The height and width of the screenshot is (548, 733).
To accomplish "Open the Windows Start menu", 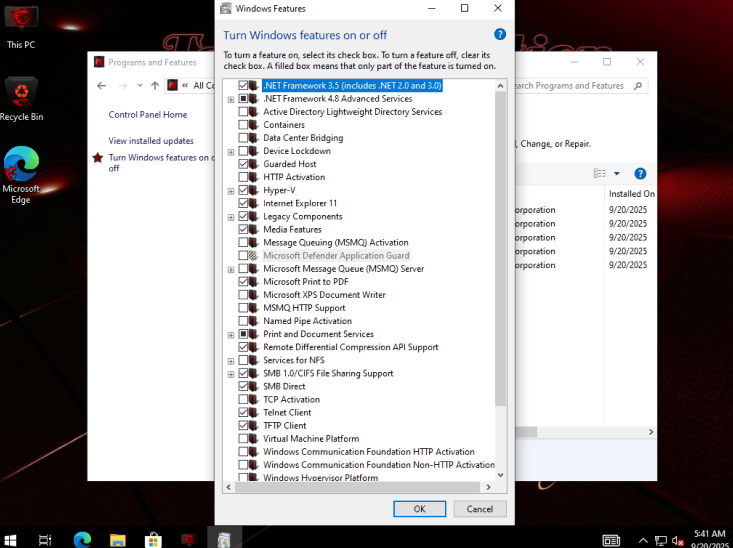I will (x=10, y=540).
